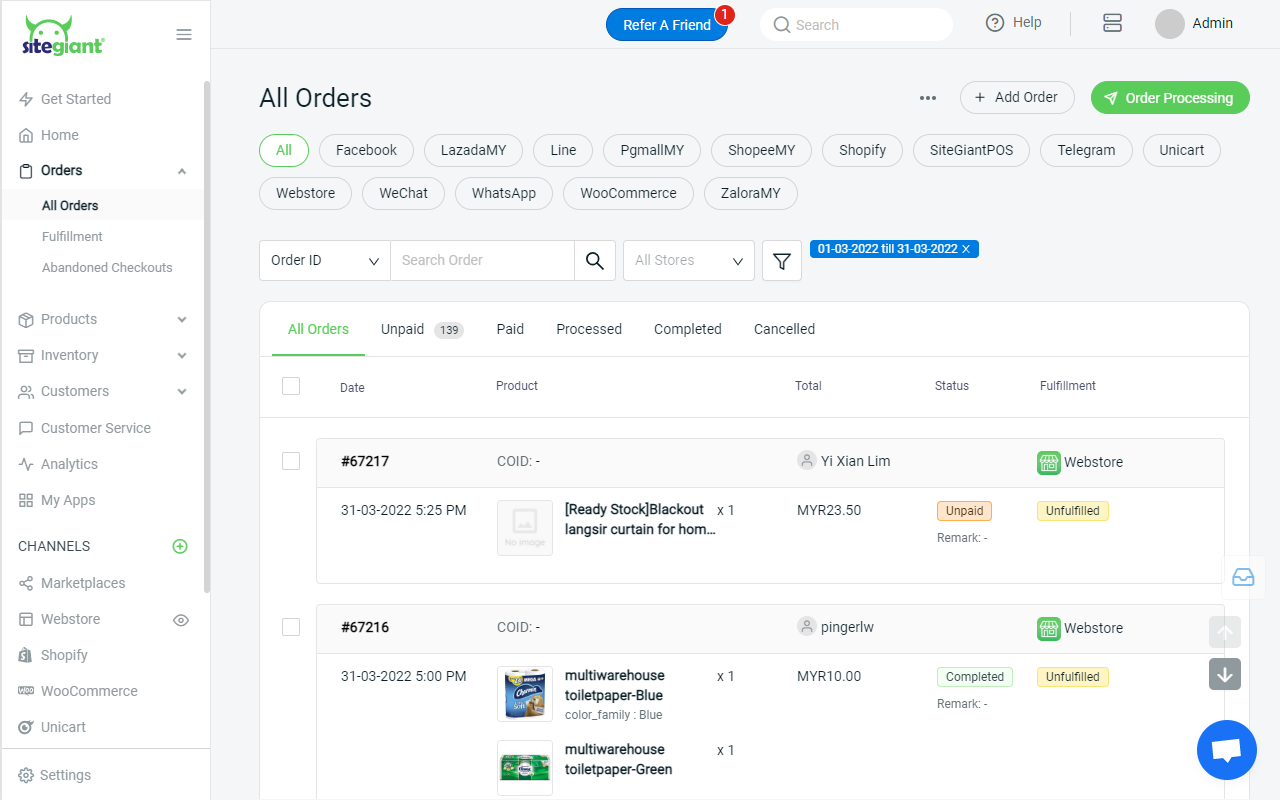Collapse the Orders sidebar menu
This screenshot has width=1280, height=800.
[182, 171]
